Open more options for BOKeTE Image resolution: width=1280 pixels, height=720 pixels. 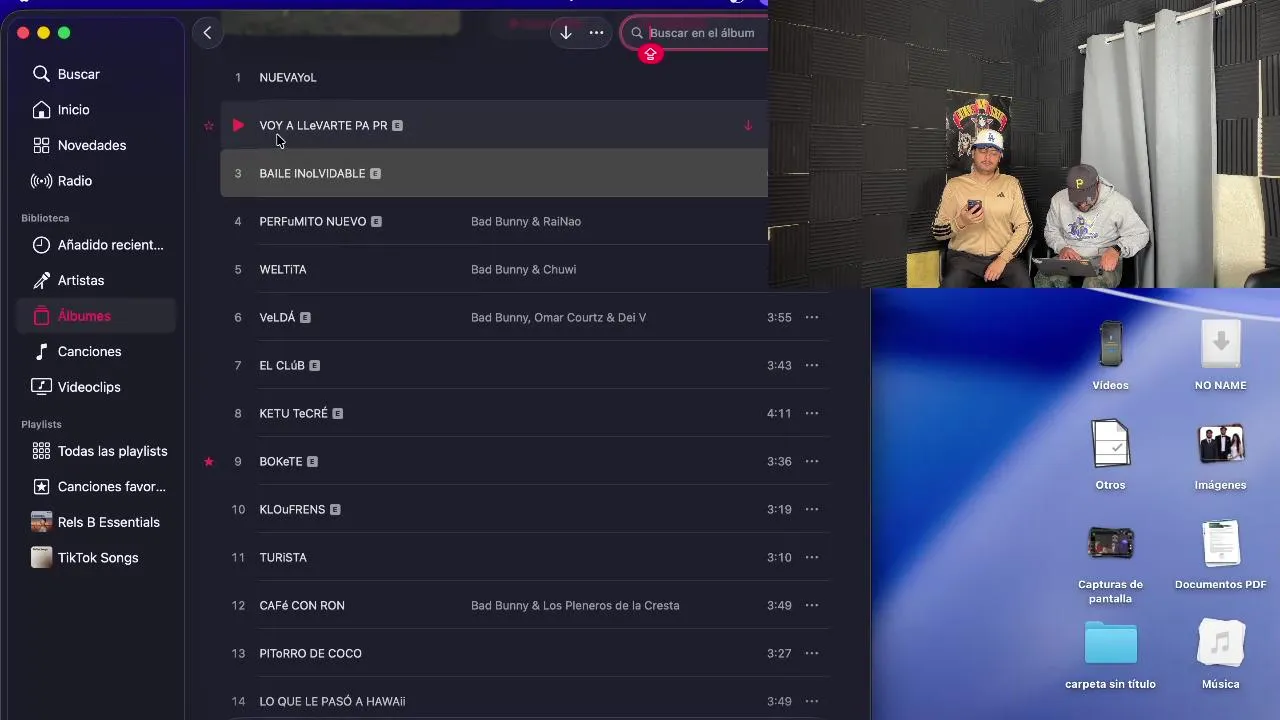812,461
